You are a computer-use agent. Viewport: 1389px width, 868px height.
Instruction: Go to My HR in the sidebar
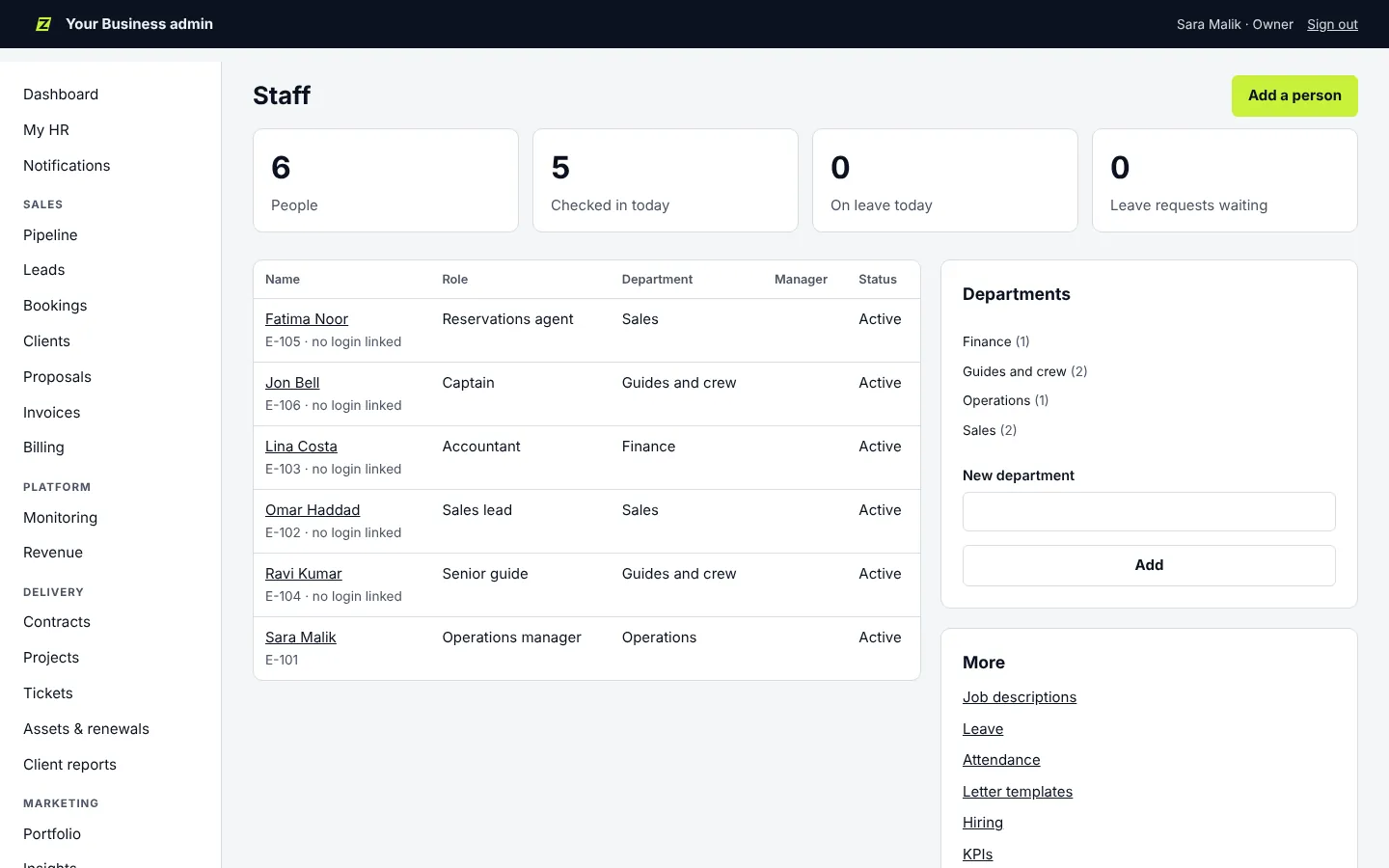pos(46,130)
